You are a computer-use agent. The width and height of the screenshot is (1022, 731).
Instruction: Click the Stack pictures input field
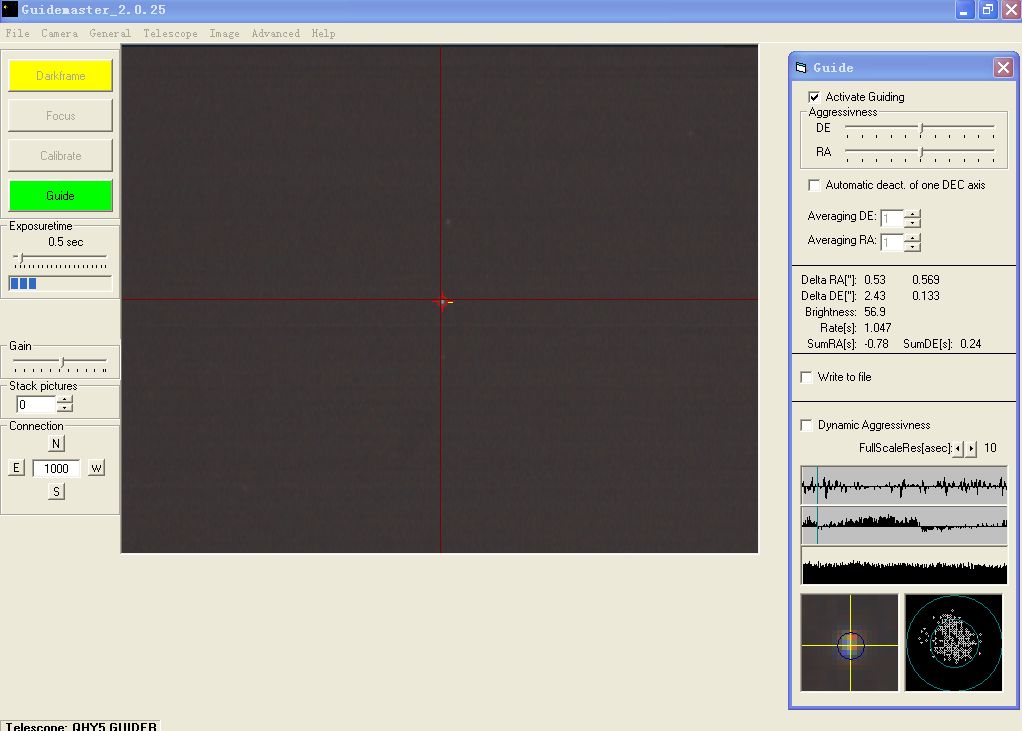pyautogui.click(x=36, y=405)
